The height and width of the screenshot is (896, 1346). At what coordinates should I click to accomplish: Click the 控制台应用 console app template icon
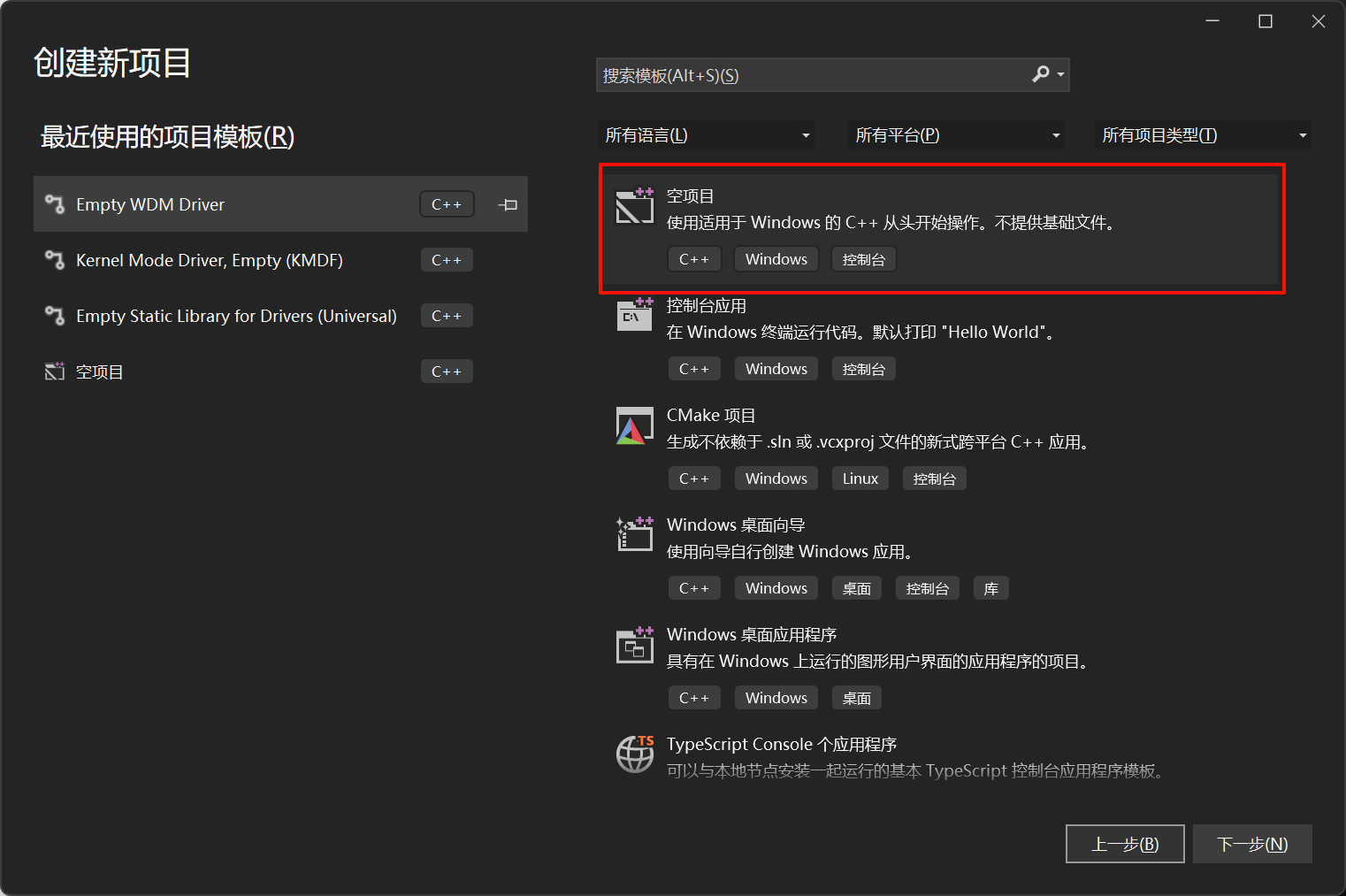pyautogui.click(x=634, y=315)
